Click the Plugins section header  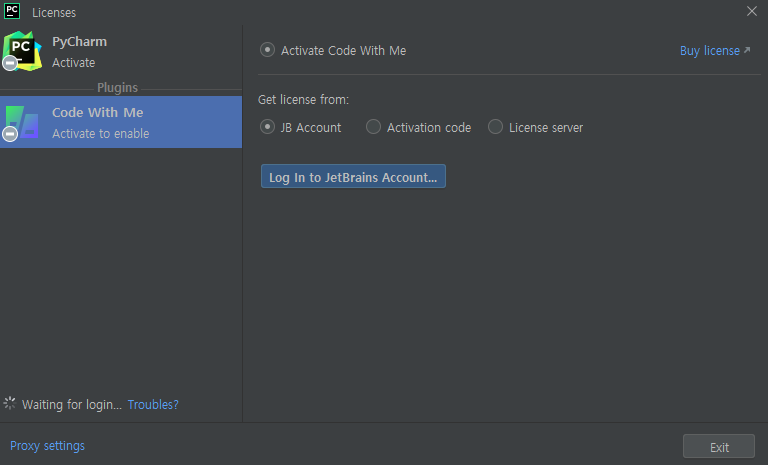tap(118, 88)
